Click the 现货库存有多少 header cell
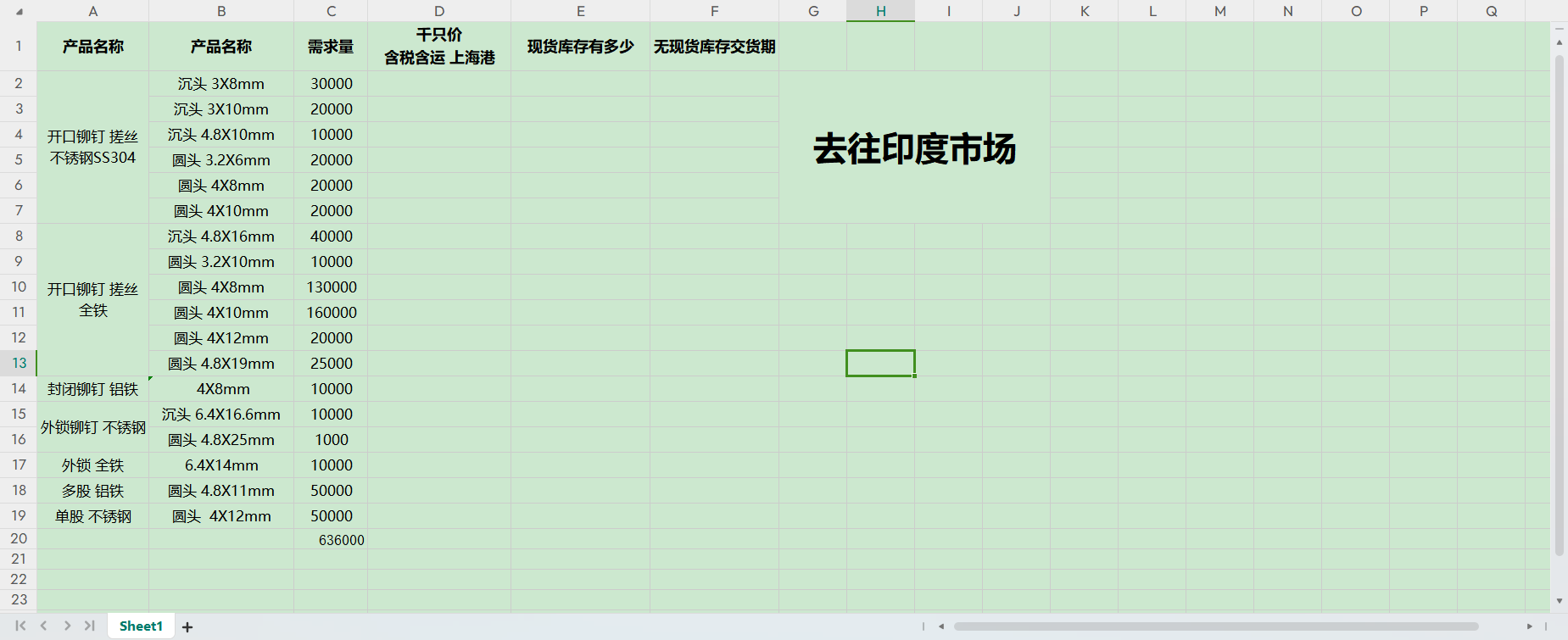The image size is (1568, 640). coord(581,46)
